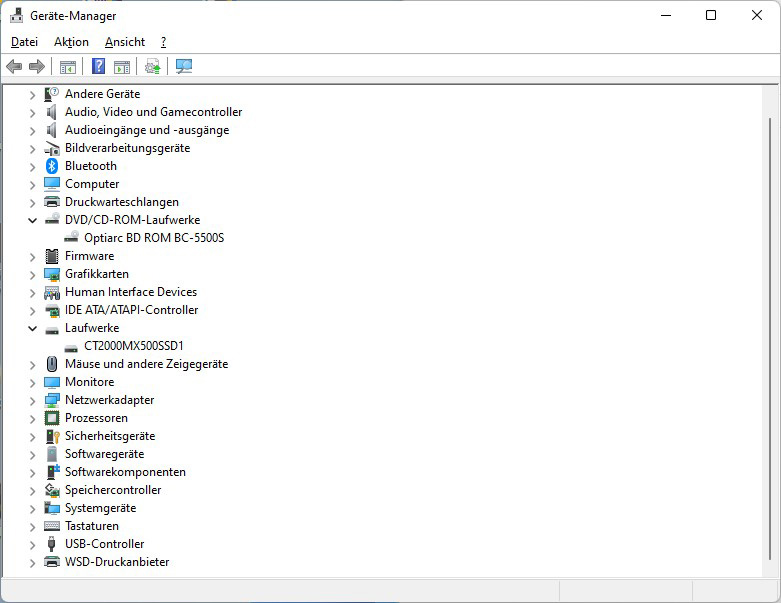781x603 pixels.
Task: Click the Firmware chip icon
Action: (52, 256)
